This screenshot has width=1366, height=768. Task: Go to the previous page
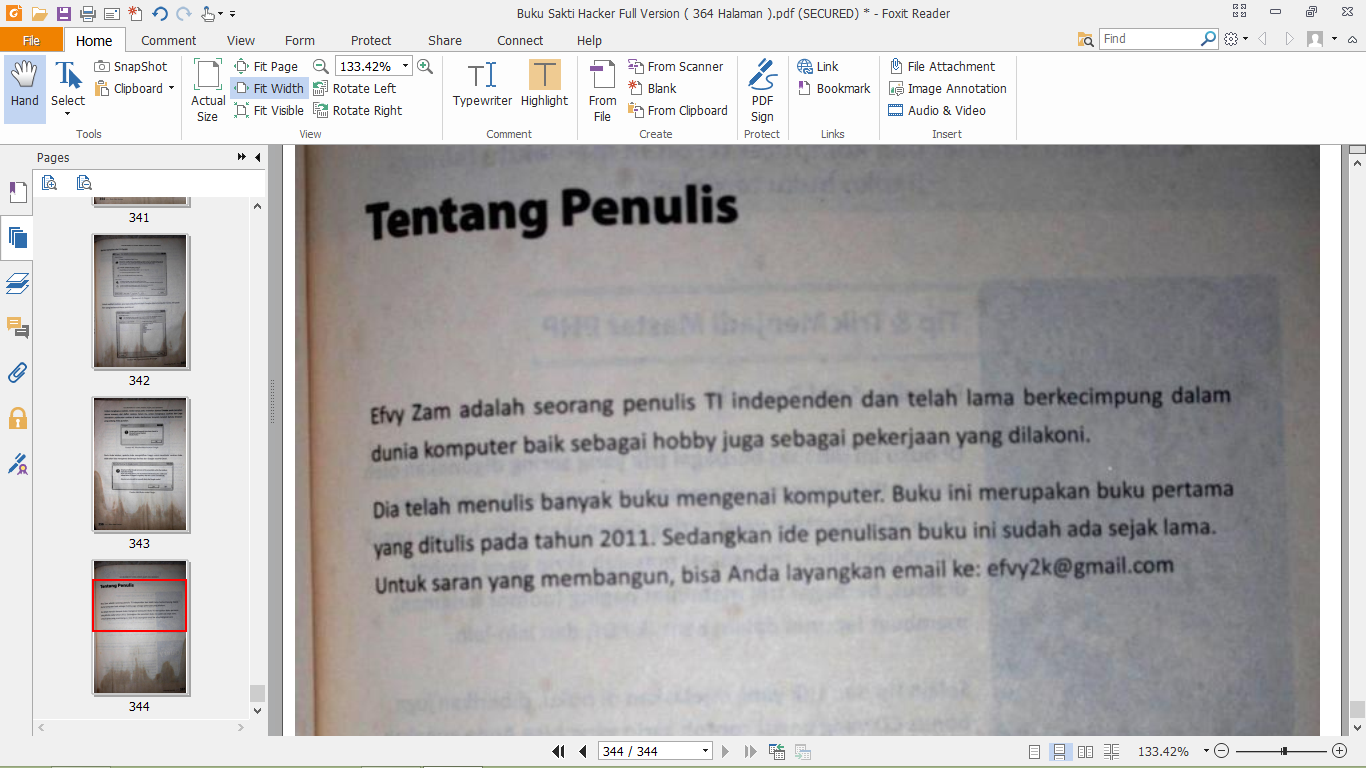[x=582, y=751]
